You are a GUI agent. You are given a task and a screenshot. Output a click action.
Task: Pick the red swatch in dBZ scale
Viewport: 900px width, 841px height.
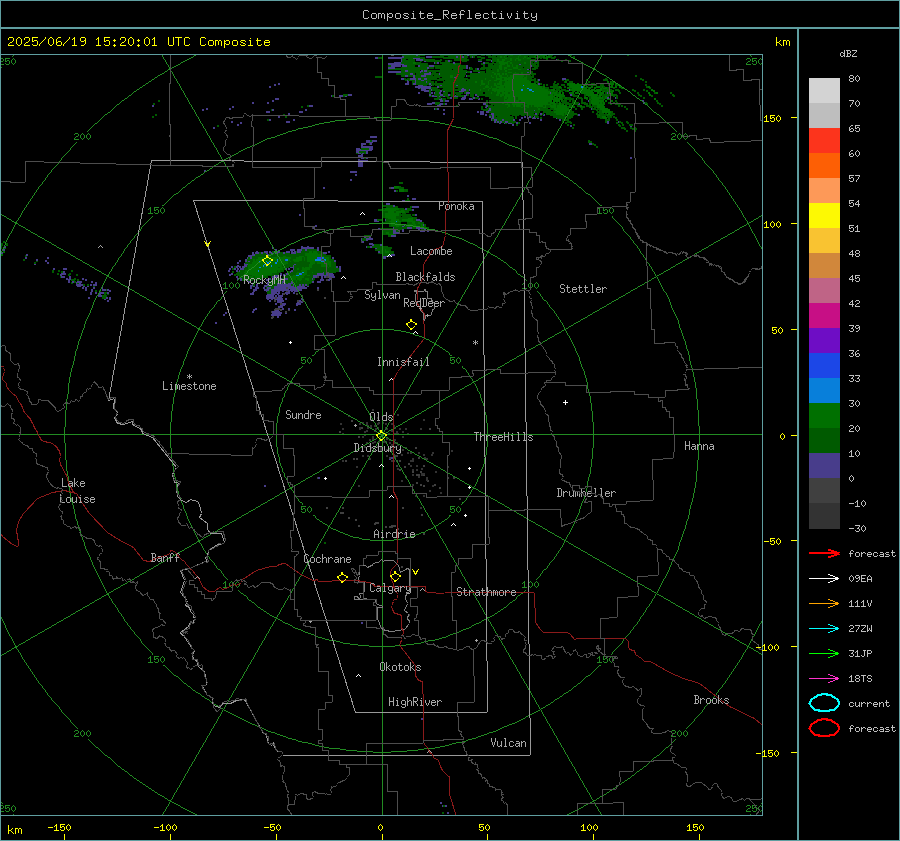click(x=824, y=140)
